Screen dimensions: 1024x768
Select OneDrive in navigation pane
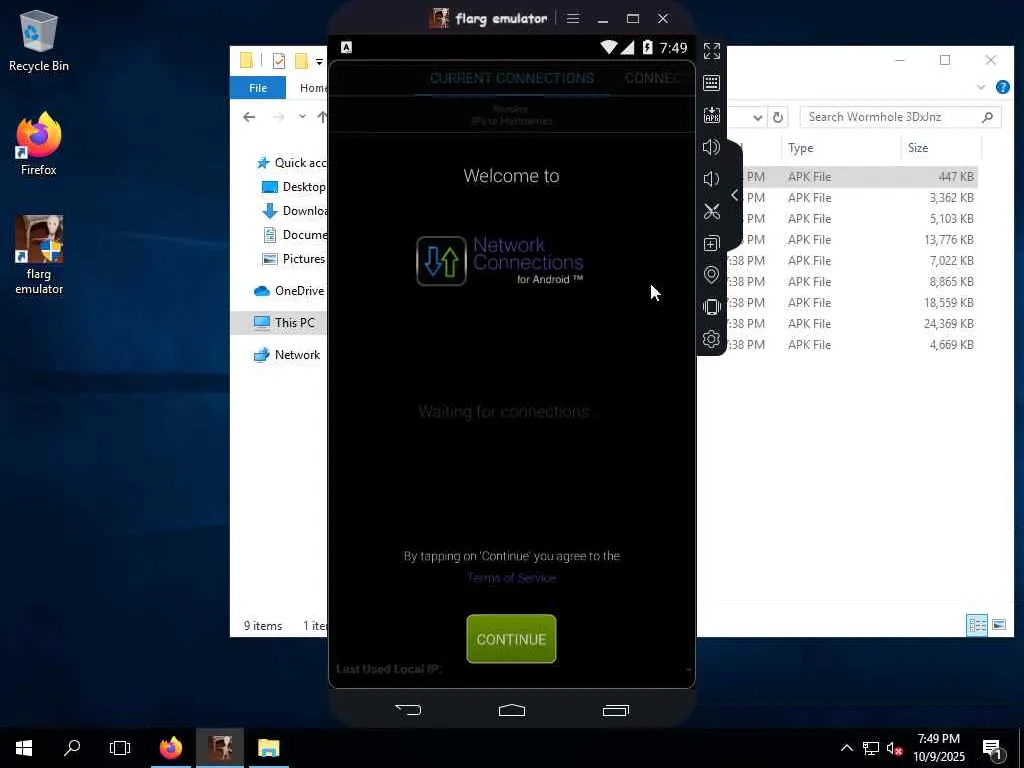pyautogui.click(x=289, y=291)
